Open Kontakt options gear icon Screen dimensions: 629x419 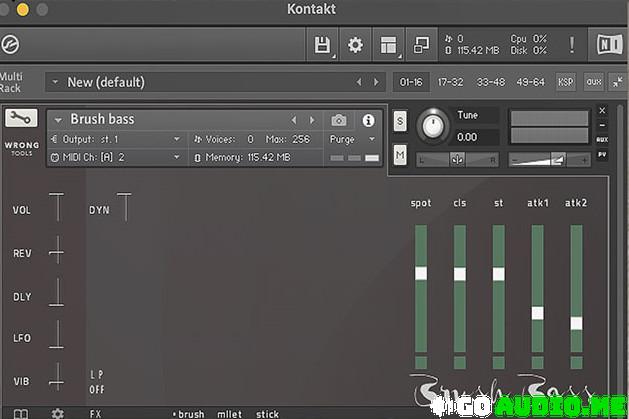(355, 45)
